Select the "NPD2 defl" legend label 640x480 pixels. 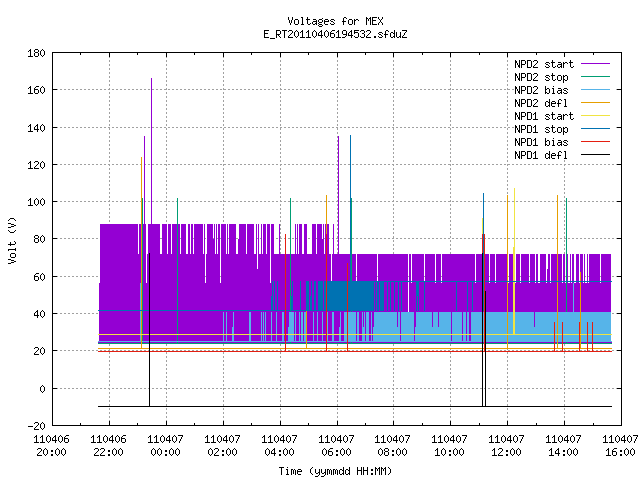541,103
